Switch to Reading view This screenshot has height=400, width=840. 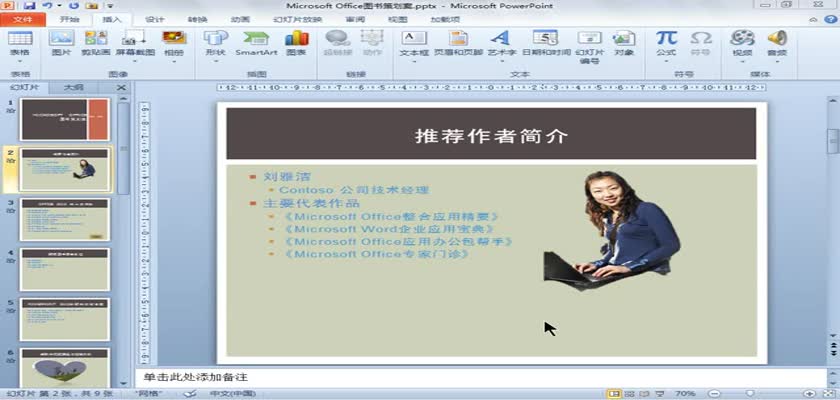point(645,394)
